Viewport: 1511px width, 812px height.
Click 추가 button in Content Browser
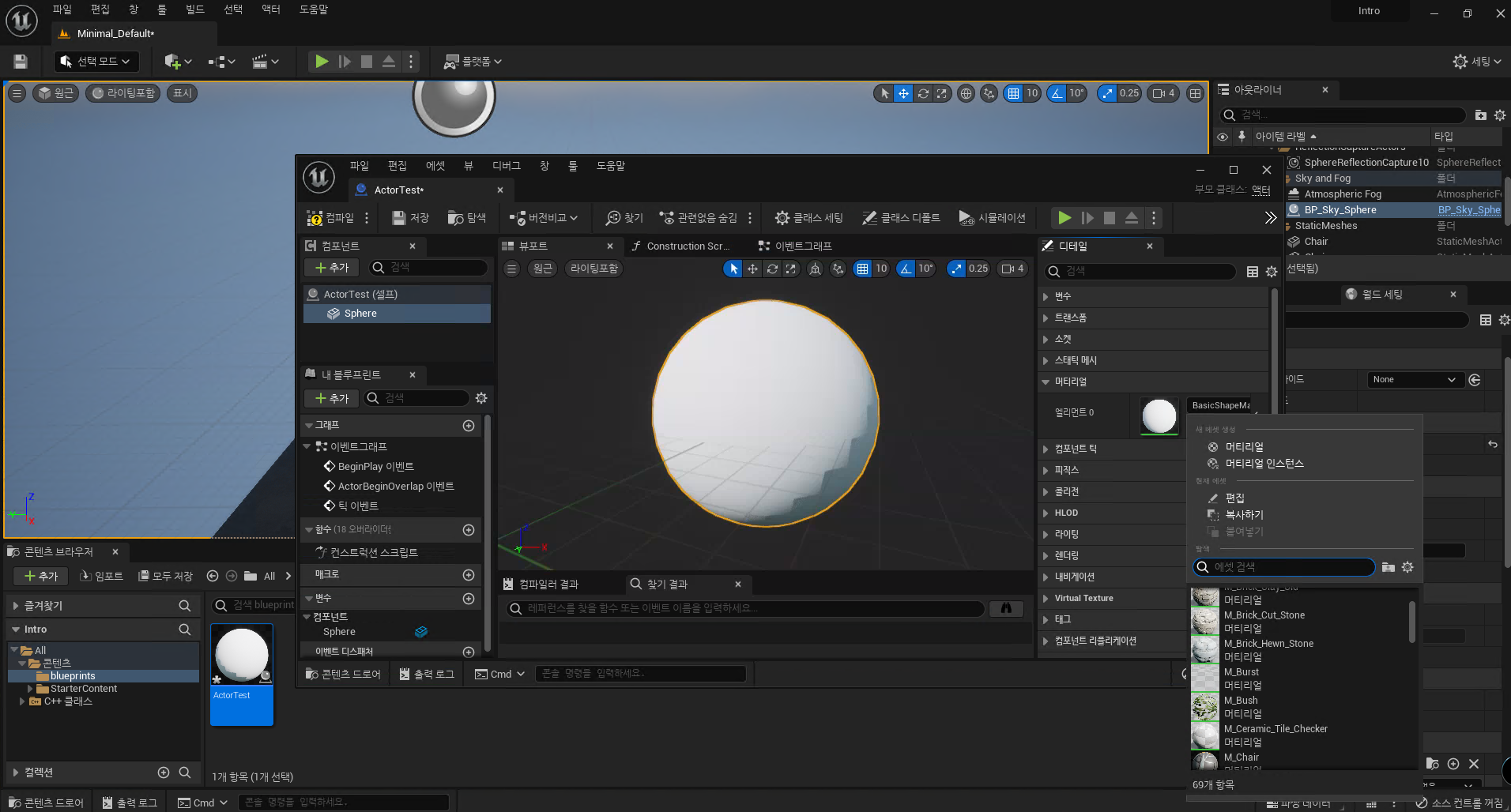click(41, 576)
